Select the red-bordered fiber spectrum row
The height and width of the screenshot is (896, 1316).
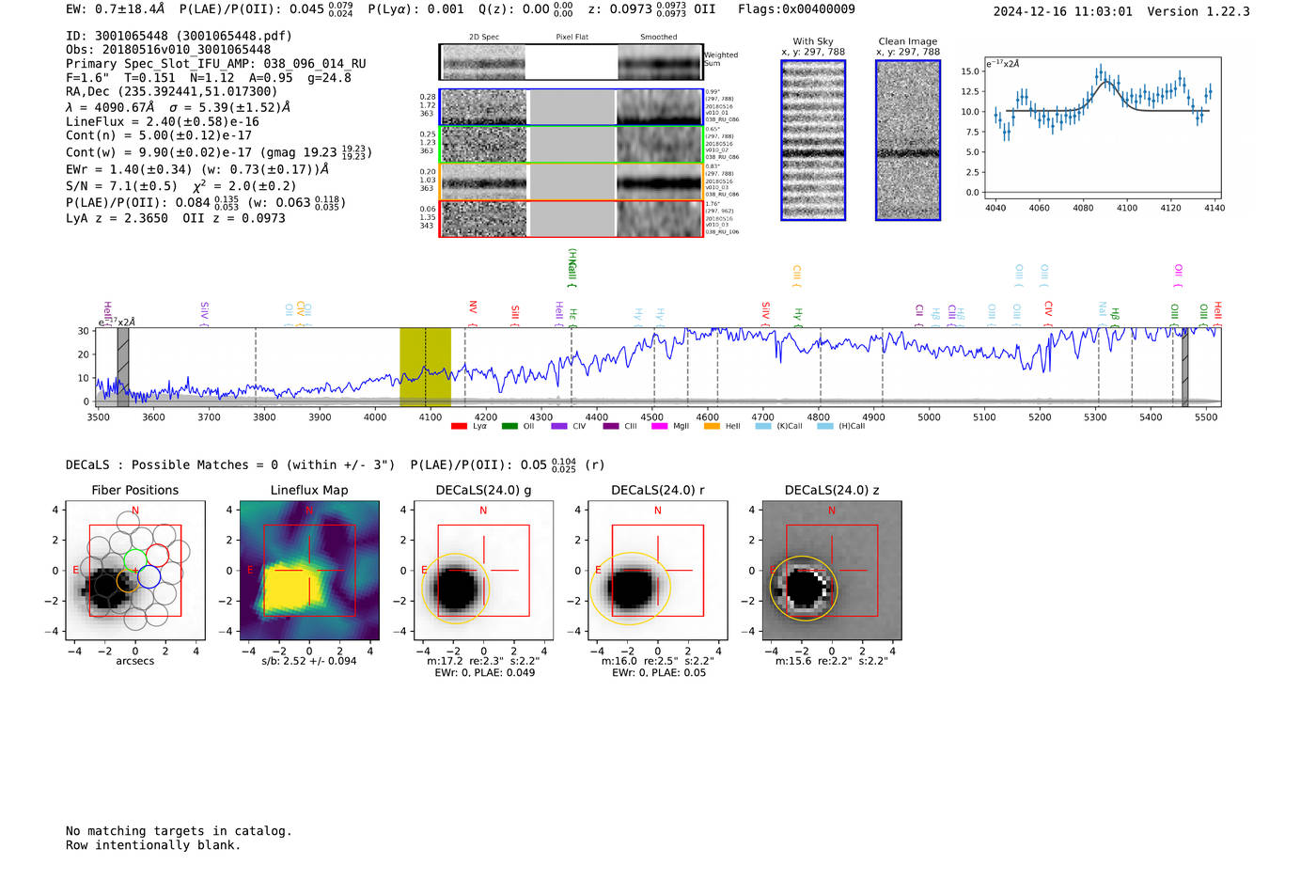pos(572,218)
